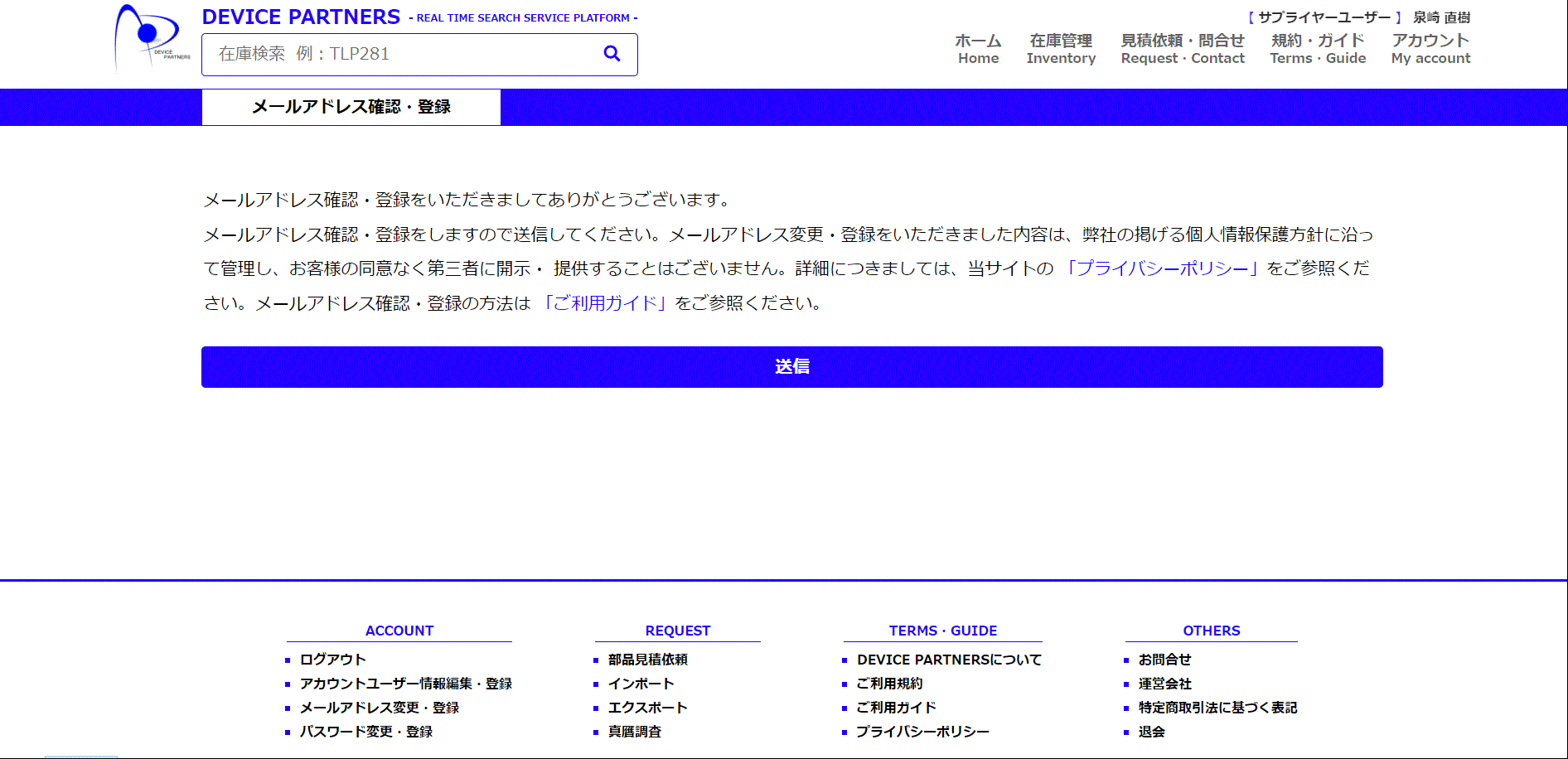Click the blue 送信 submit button
Image resolution: width=1568 pixels, height=759 pixels.
(x=791, y=367)
